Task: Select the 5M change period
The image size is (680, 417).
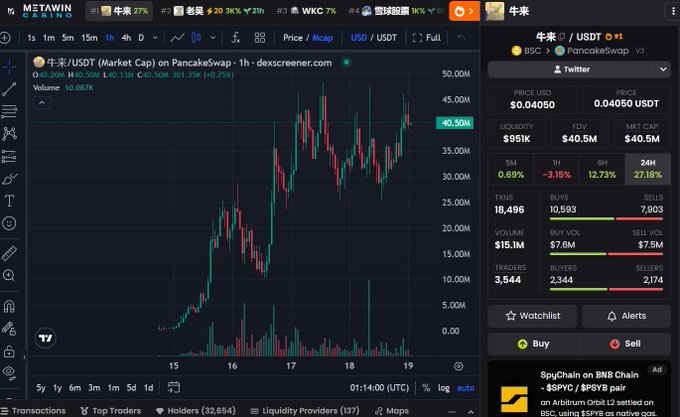Action: (511, 169)
